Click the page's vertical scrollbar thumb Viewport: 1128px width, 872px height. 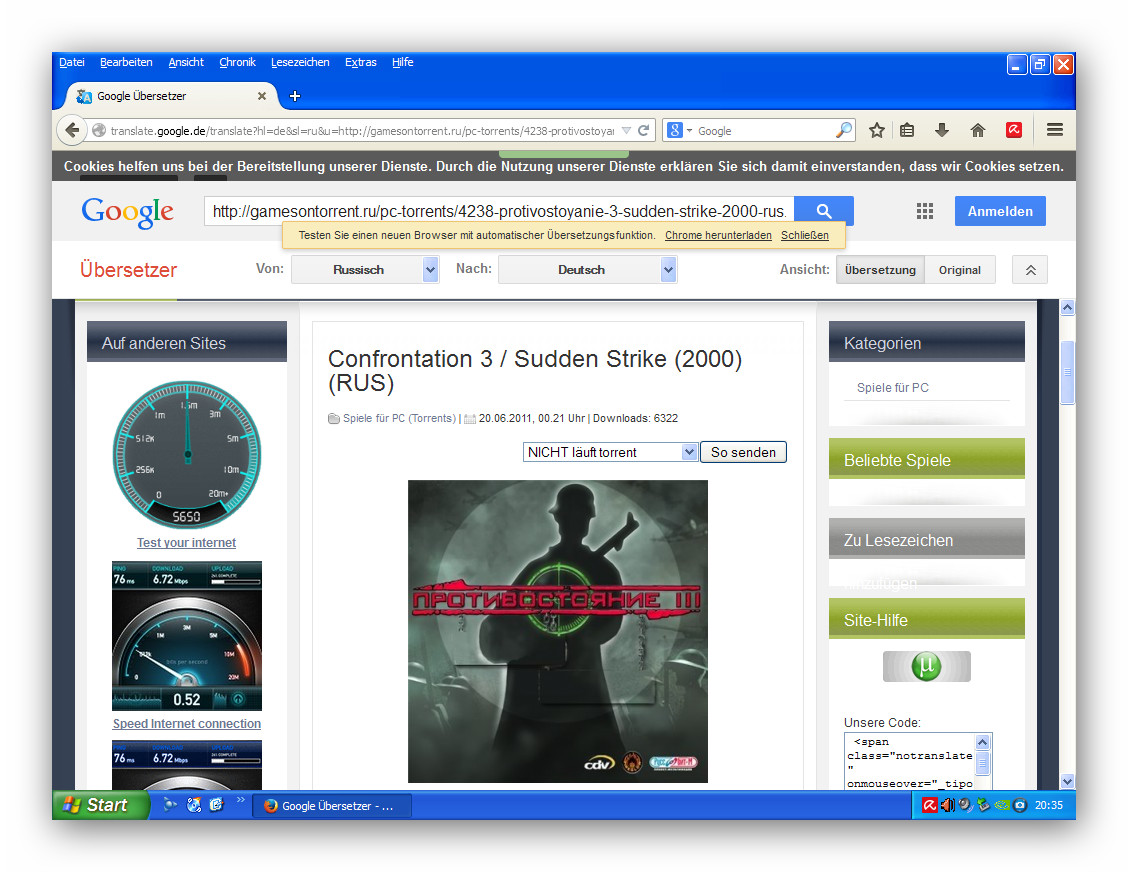tap(1068, 373)
